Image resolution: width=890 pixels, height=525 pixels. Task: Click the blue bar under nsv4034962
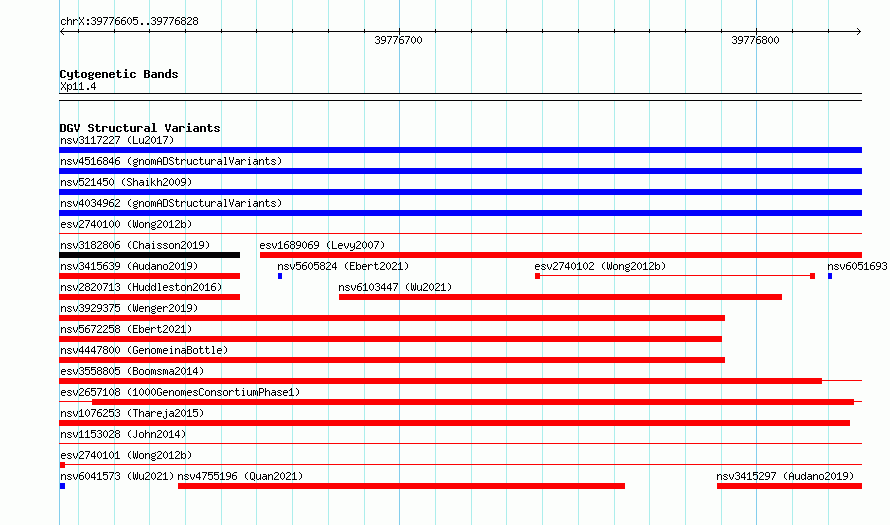(x=460, y=213)
